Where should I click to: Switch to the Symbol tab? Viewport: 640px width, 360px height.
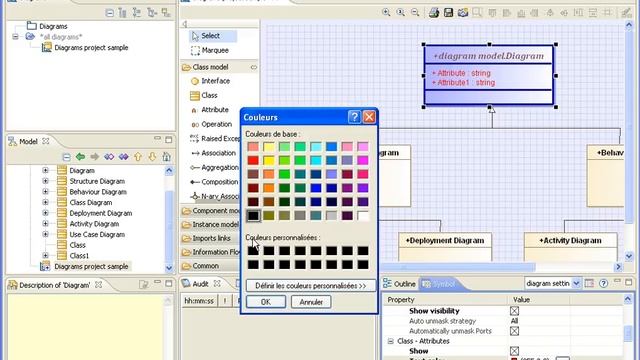tap(440, 284)
